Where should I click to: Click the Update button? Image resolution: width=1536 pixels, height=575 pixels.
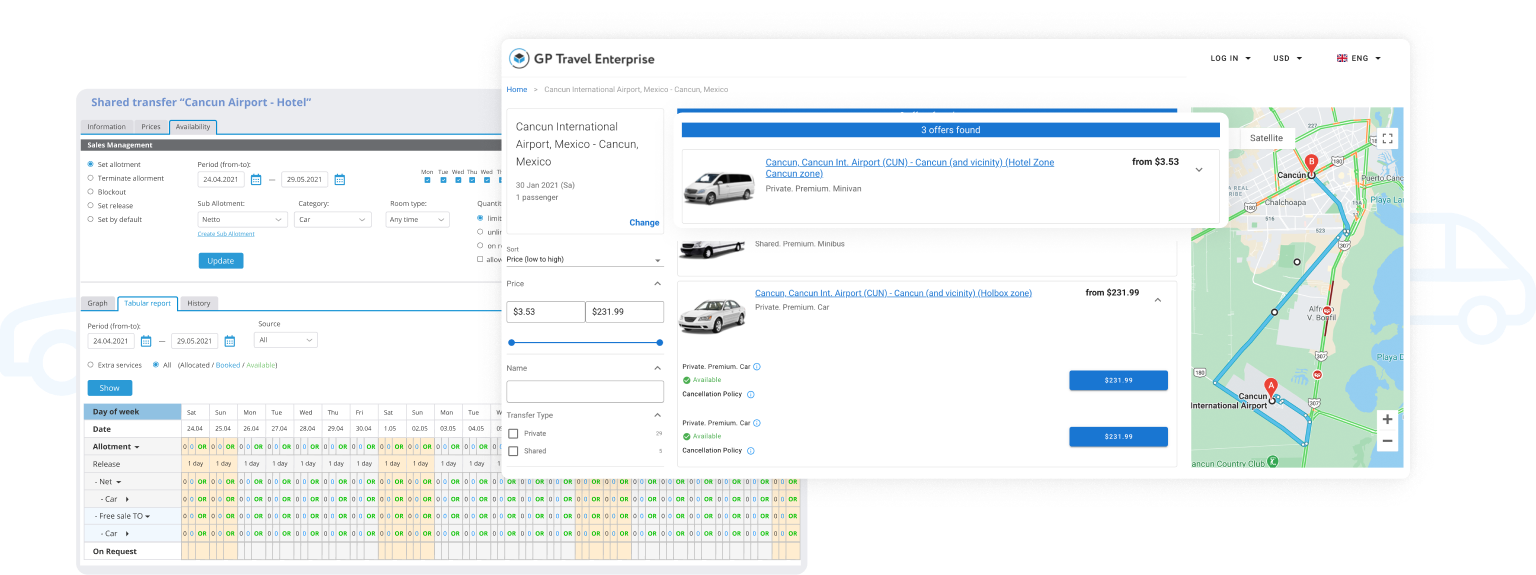pos(221,261)
